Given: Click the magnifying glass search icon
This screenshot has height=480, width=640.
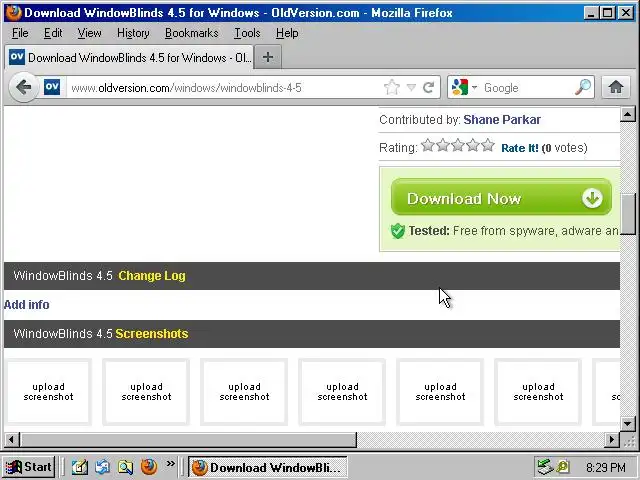Looking at the screenshot, I should pyautogui.click(x=583, y=87).
